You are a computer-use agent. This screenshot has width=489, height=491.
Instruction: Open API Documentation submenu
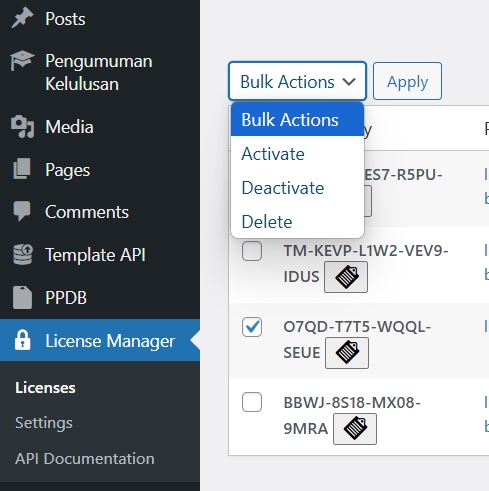coord(85,459)
